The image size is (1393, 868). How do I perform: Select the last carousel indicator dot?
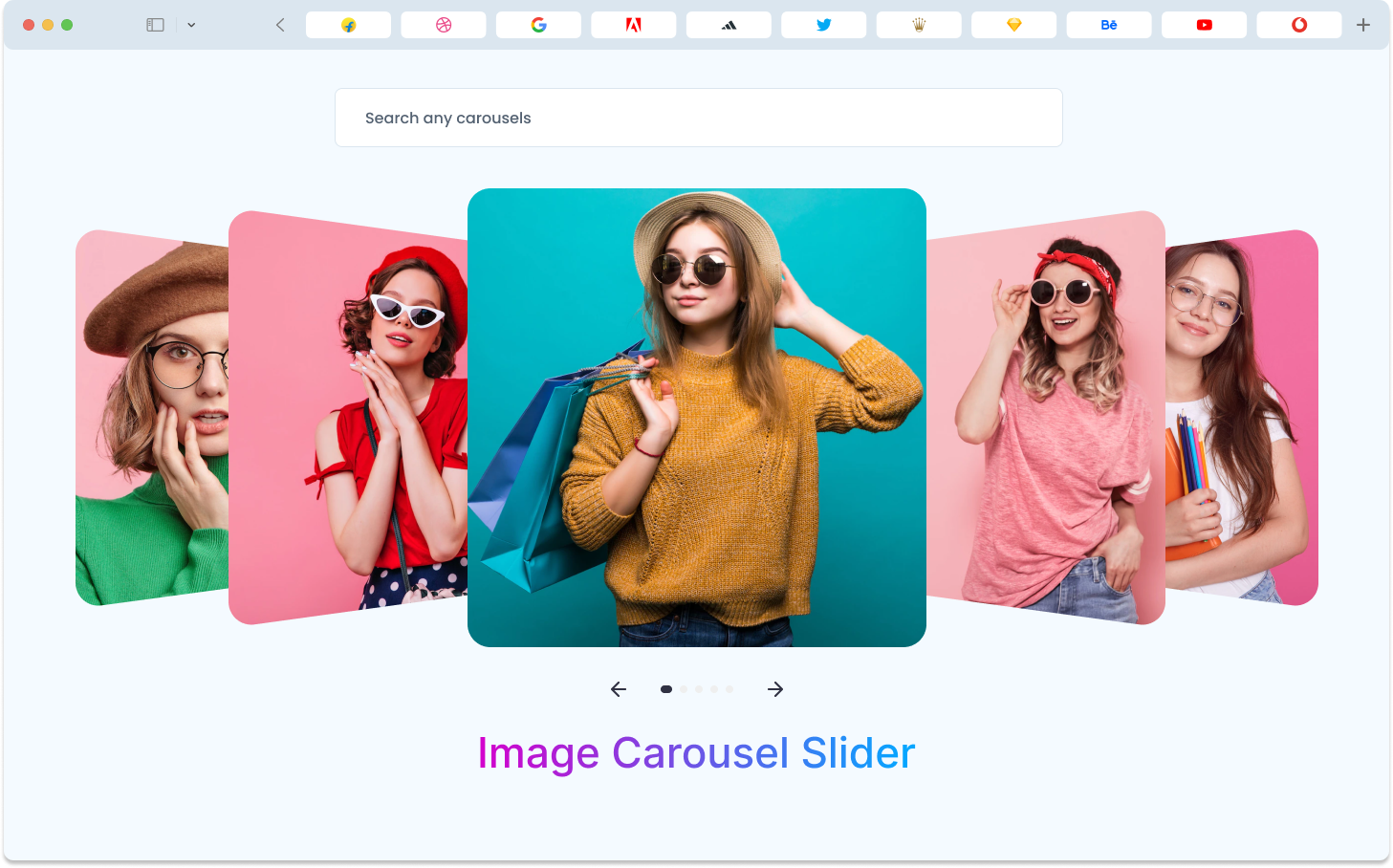[729, 689]
